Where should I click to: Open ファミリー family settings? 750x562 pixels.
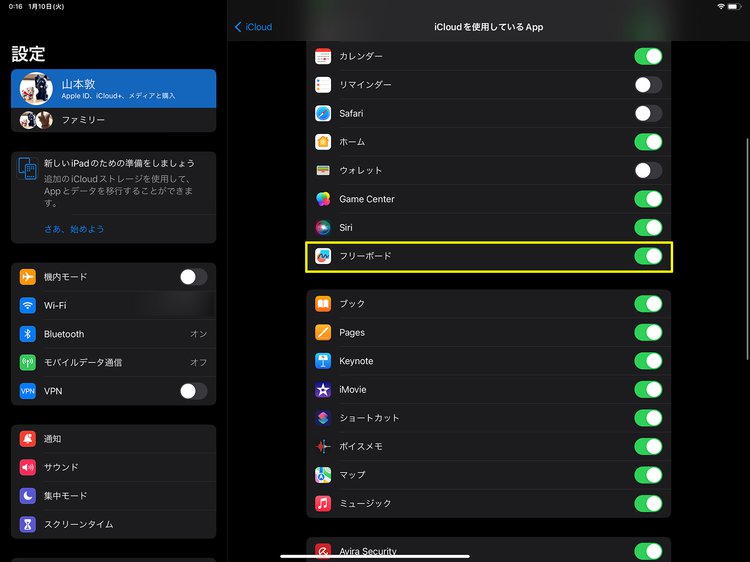coord(113,120)
